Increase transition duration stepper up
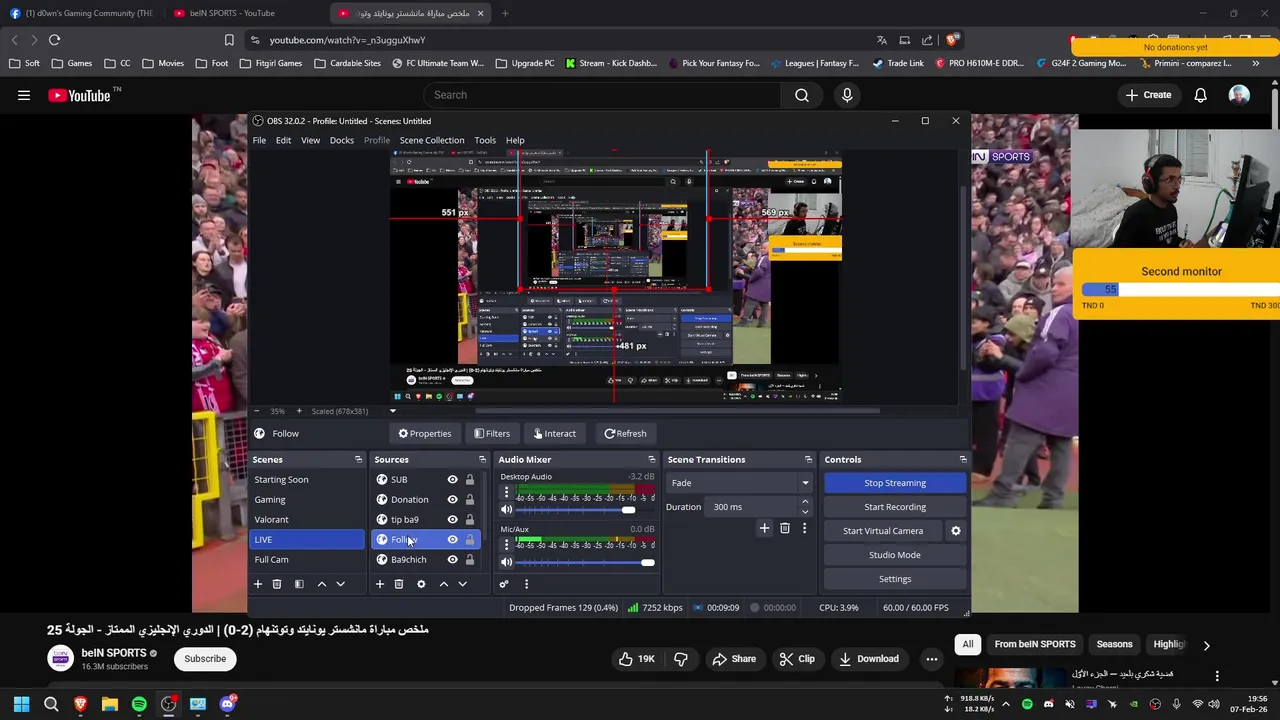 pos(805,503)
